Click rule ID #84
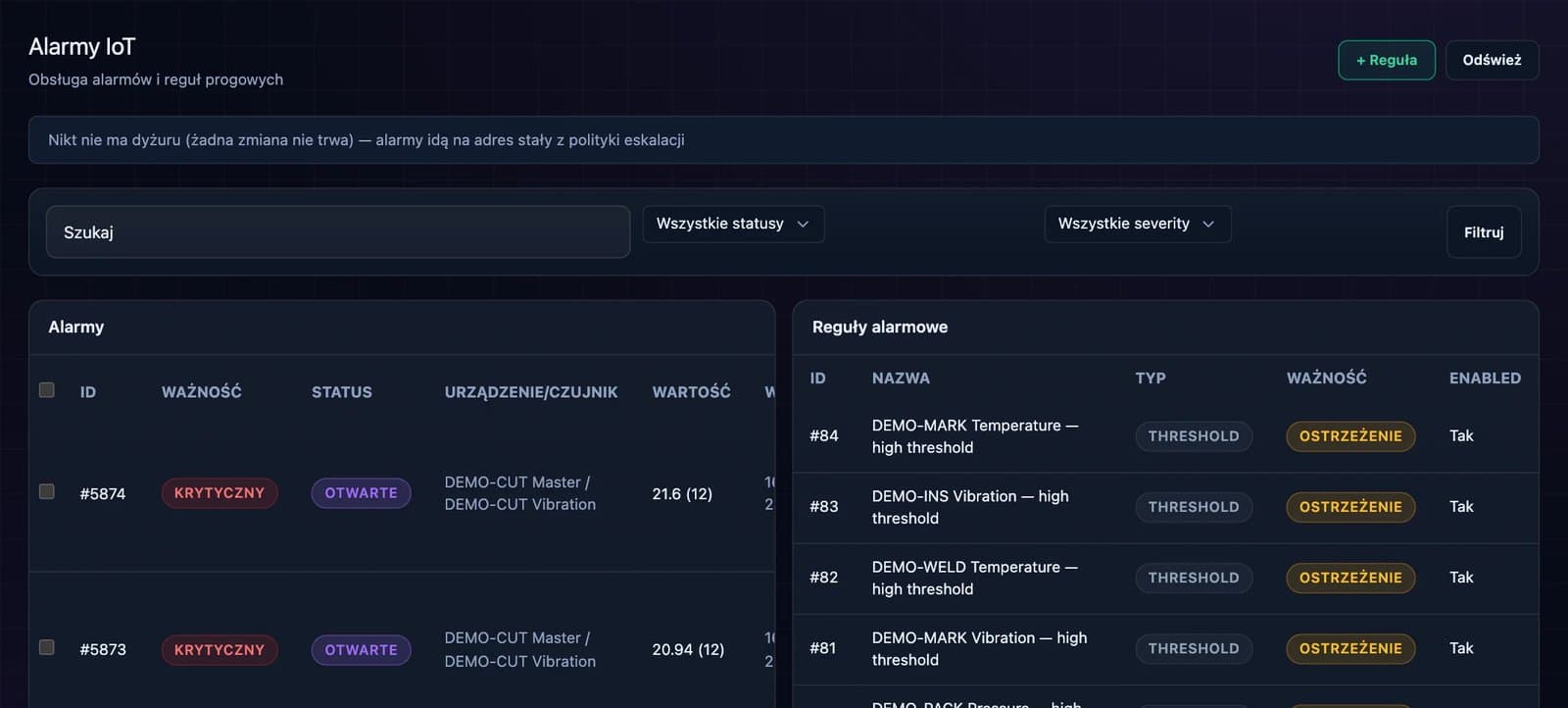Image resolution: width=1568 pixels, height=708 pixels. click(x=824, y=435)
